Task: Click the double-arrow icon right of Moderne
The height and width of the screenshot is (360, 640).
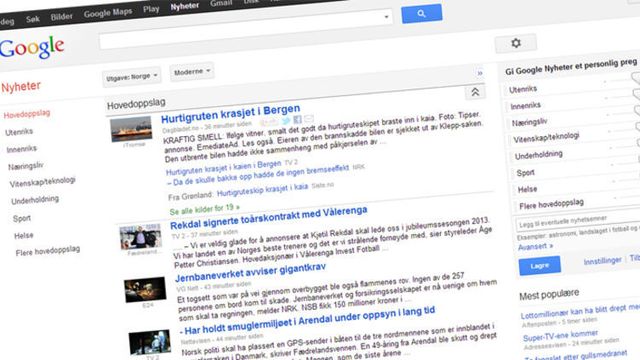Action: point(480,73)
